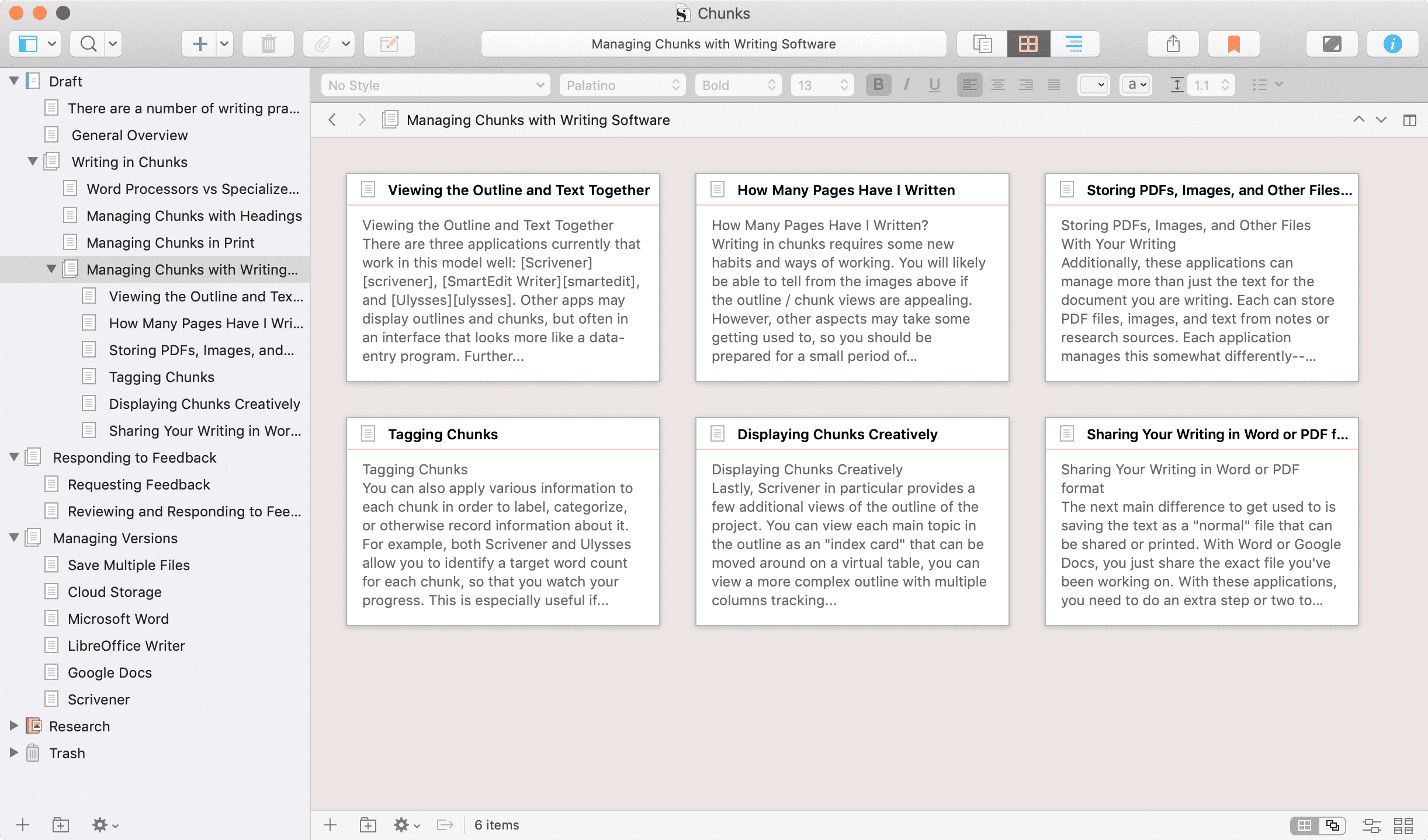Click the orange bookmark icon
Screen dimensions: 1428x840
click(x=1233, y=44)
